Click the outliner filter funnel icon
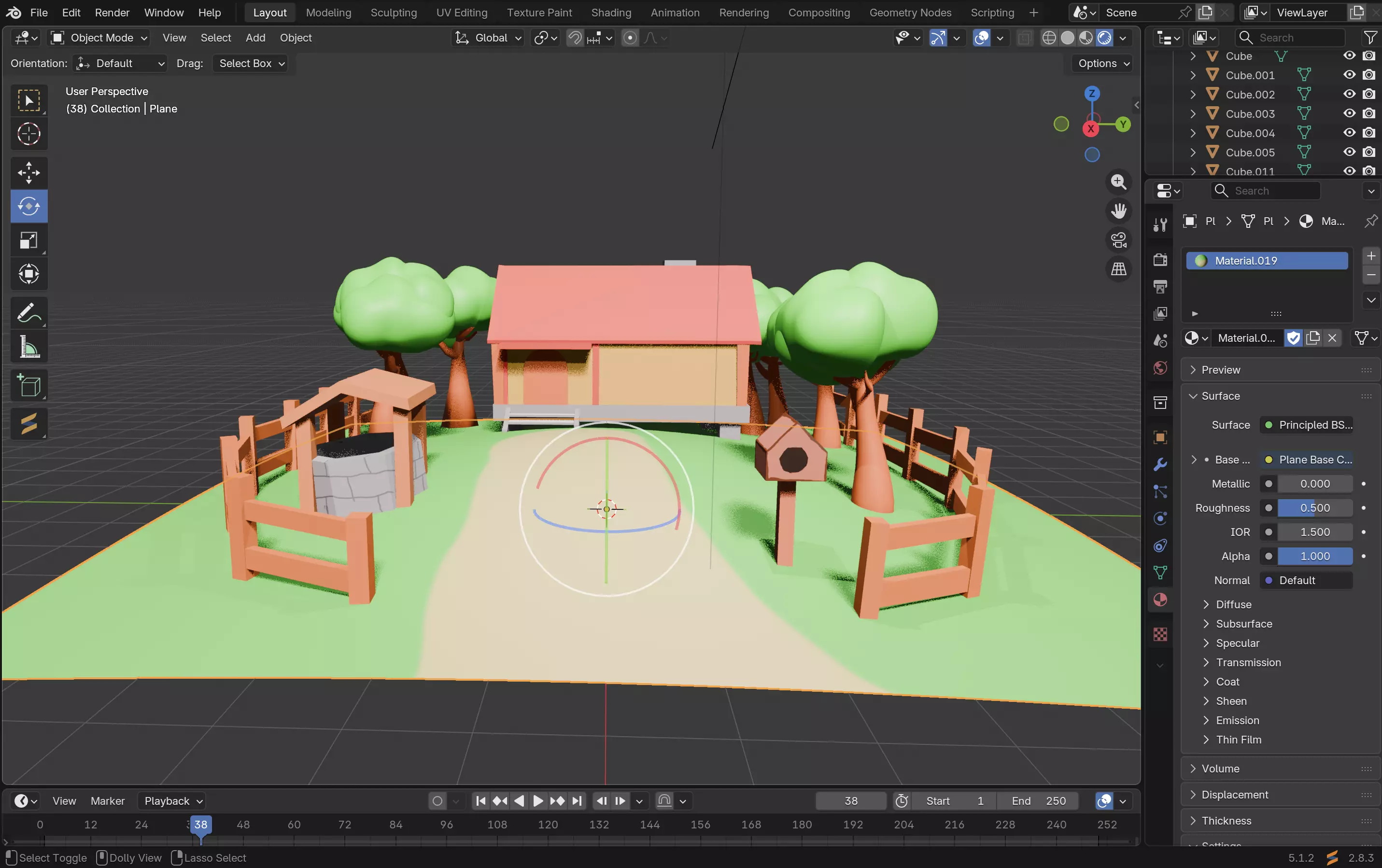The image size is (1382, 868). coord(1370,38)
